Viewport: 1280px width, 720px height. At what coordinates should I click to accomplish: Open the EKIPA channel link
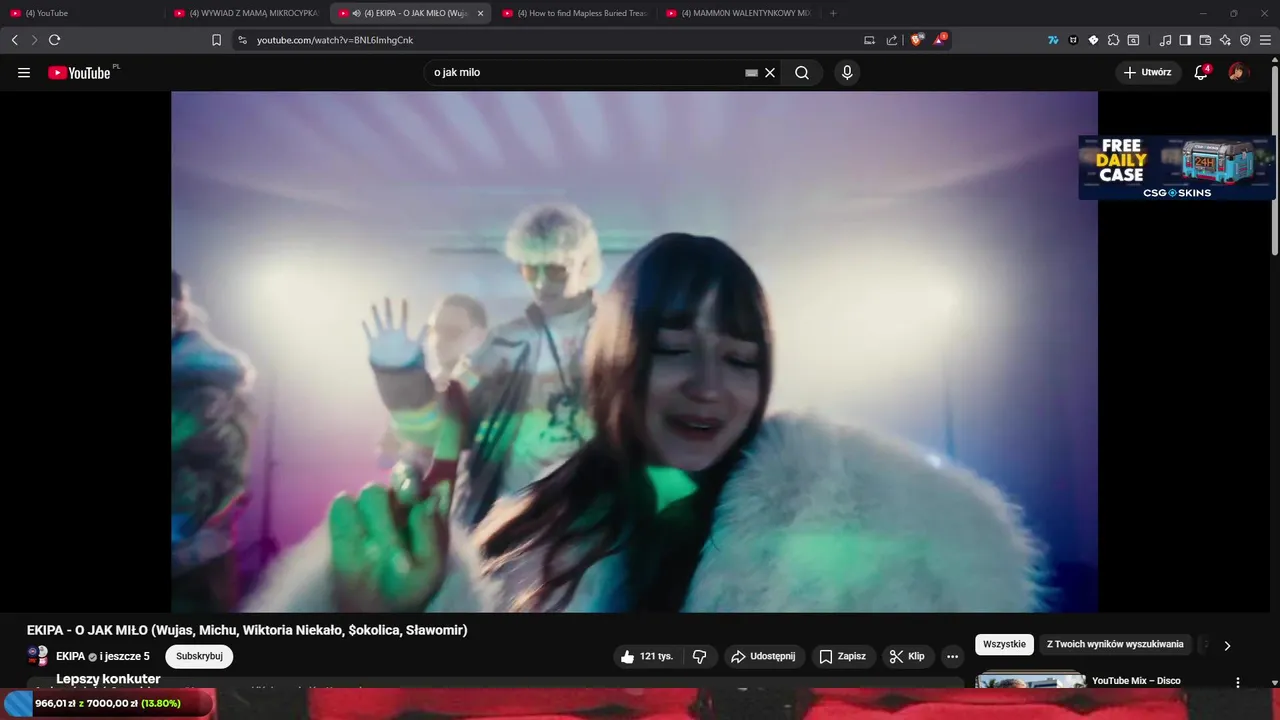click(70, 656)
